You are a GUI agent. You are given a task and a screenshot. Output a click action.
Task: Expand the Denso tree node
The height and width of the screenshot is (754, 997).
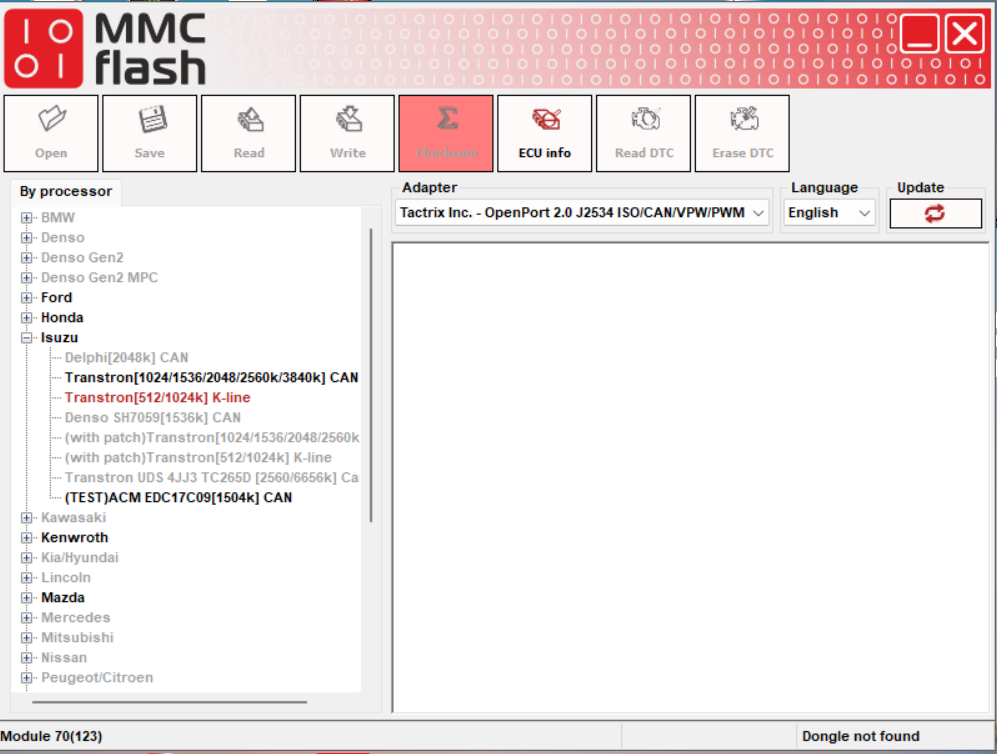[x=26, y=238]
